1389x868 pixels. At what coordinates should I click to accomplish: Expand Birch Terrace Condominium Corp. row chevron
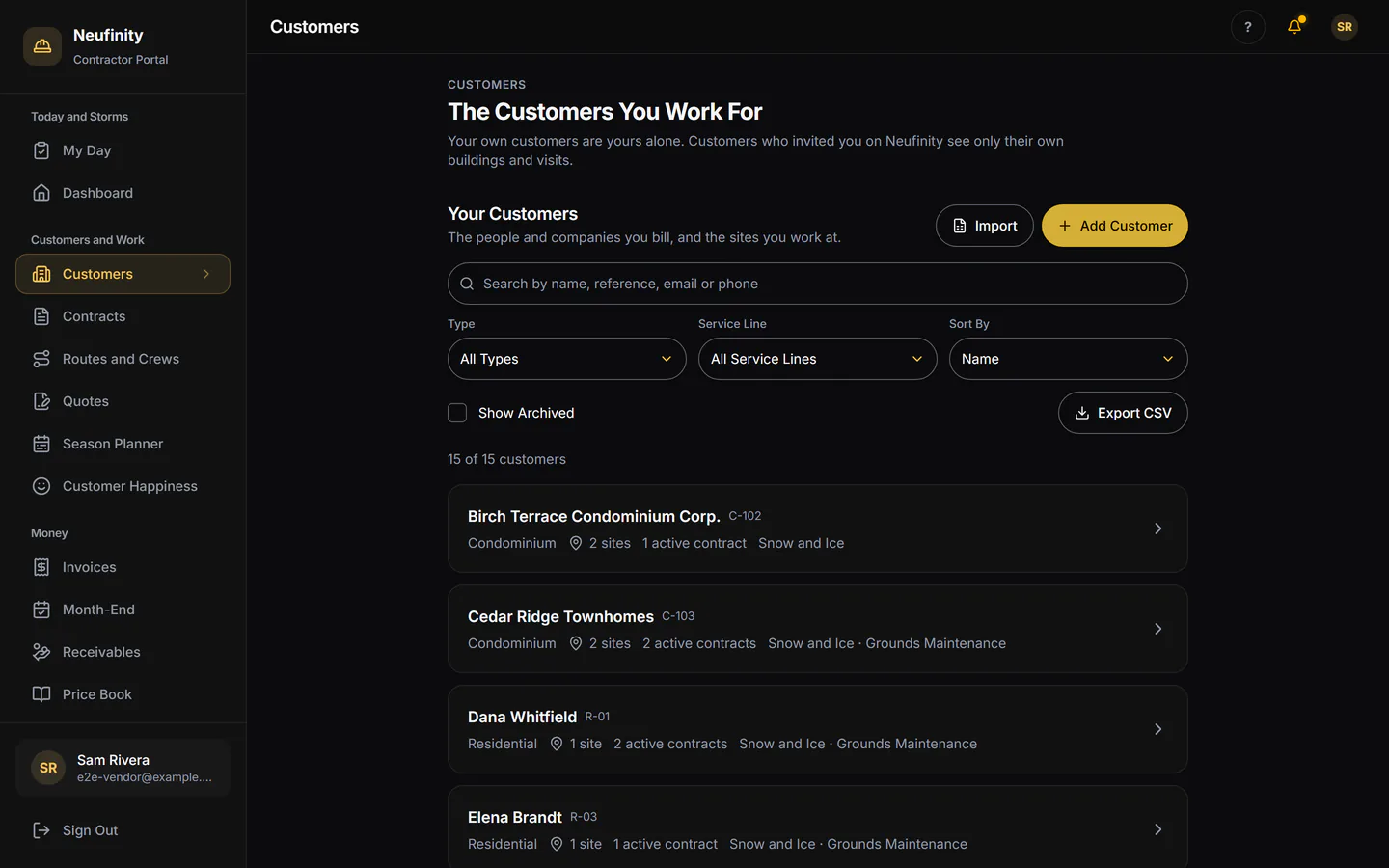coord(1158,529)
